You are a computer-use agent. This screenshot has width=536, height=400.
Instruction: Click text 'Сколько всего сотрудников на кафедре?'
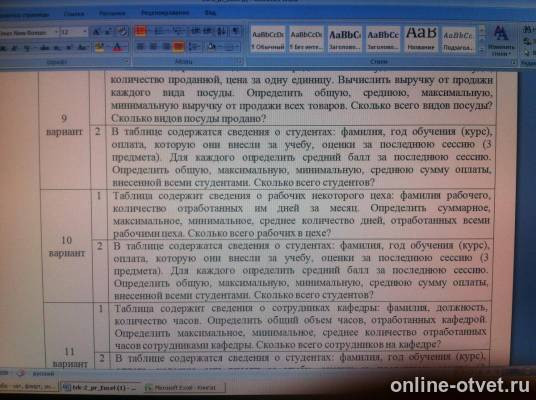point(348,344)
